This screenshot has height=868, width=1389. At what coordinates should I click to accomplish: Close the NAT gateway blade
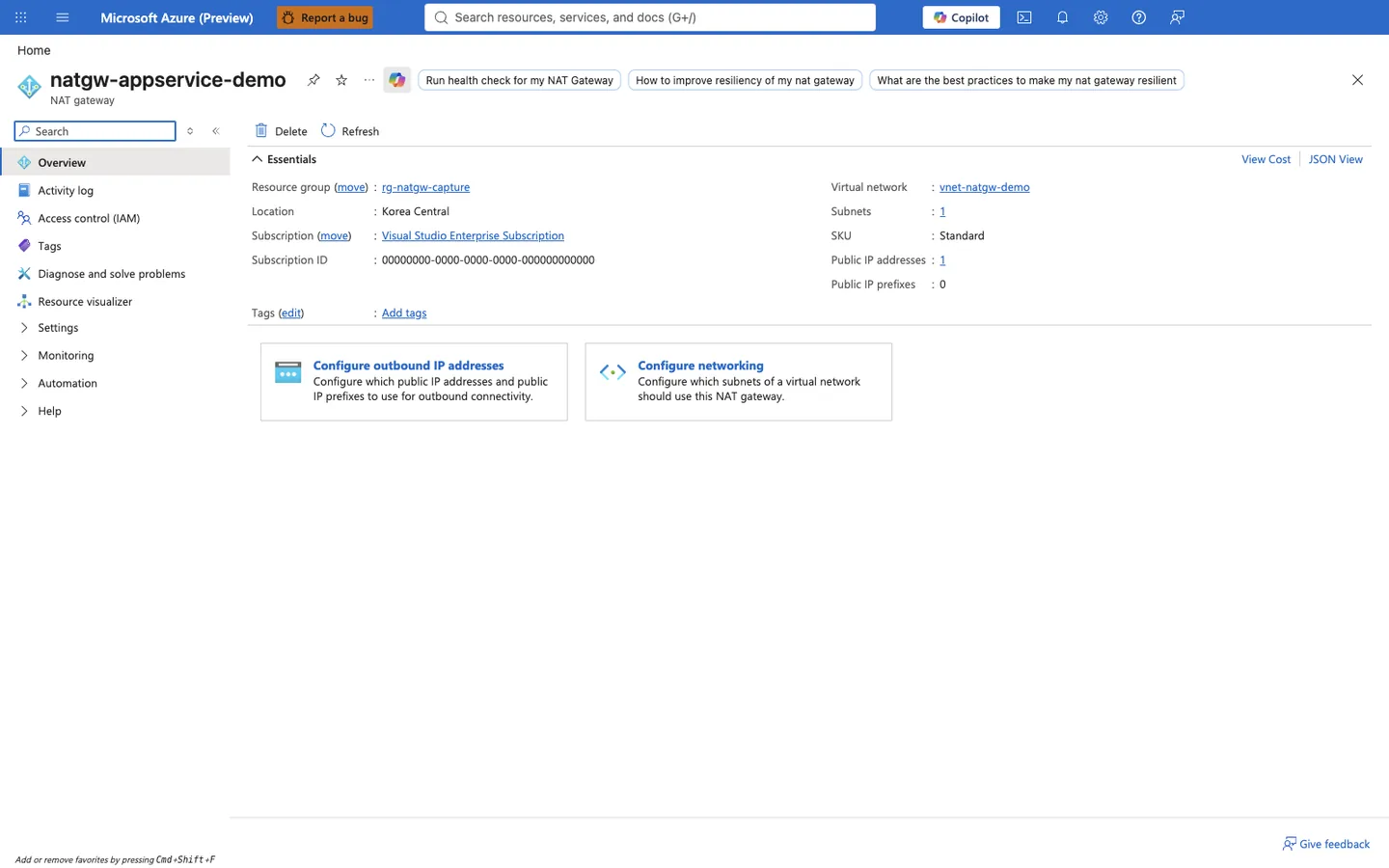(x=1357, y=80)
